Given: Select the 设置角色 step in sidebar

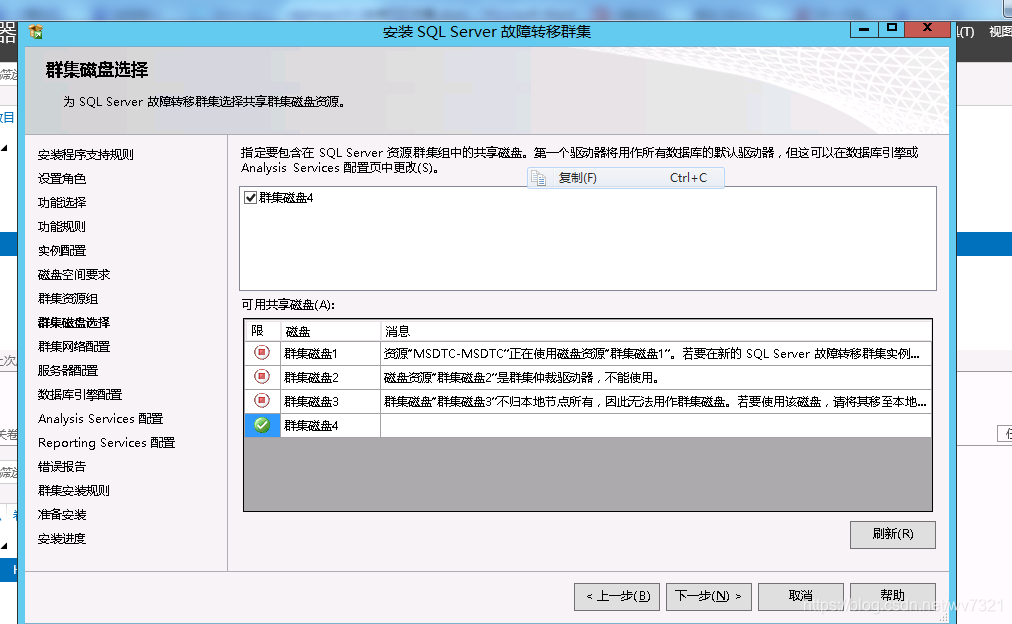Looking at the screenshot, I should (x=61, y=179).
